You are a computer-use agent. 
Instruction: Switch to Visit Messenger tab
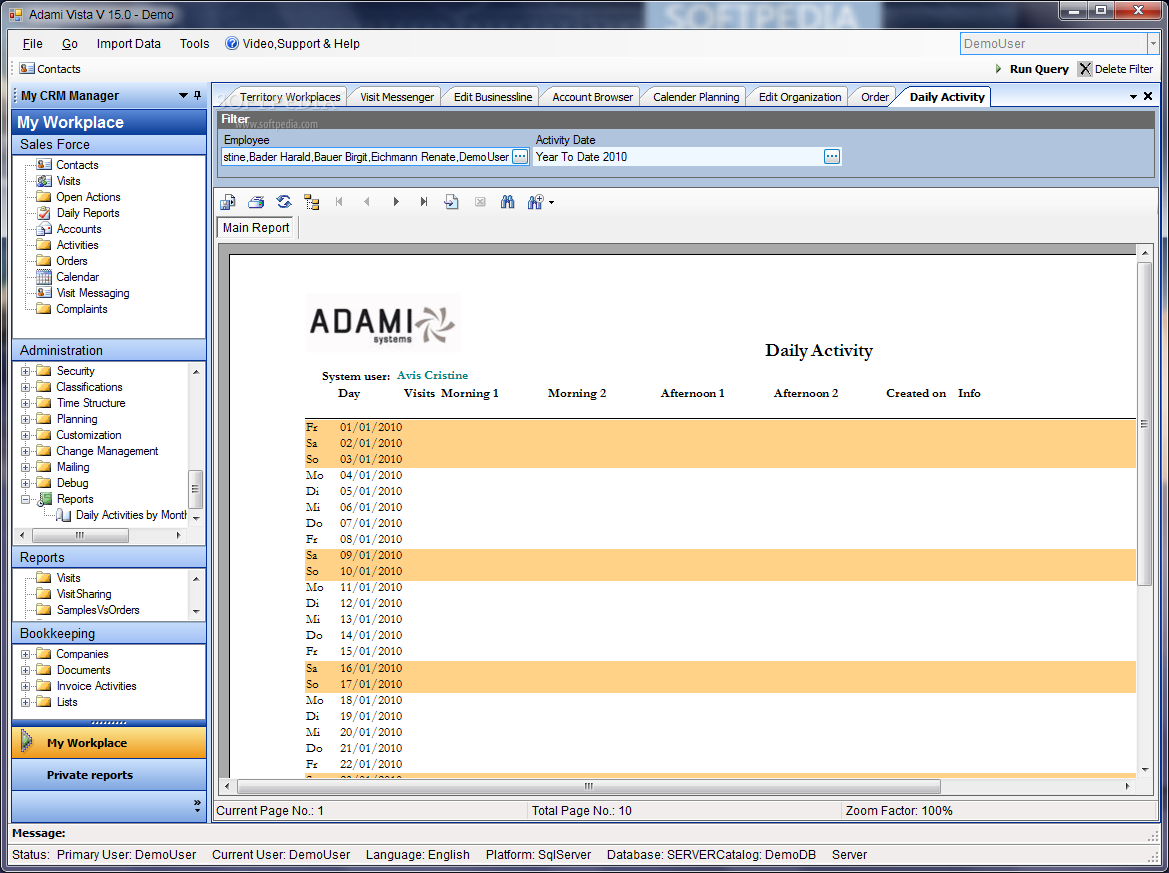[397, 97]
